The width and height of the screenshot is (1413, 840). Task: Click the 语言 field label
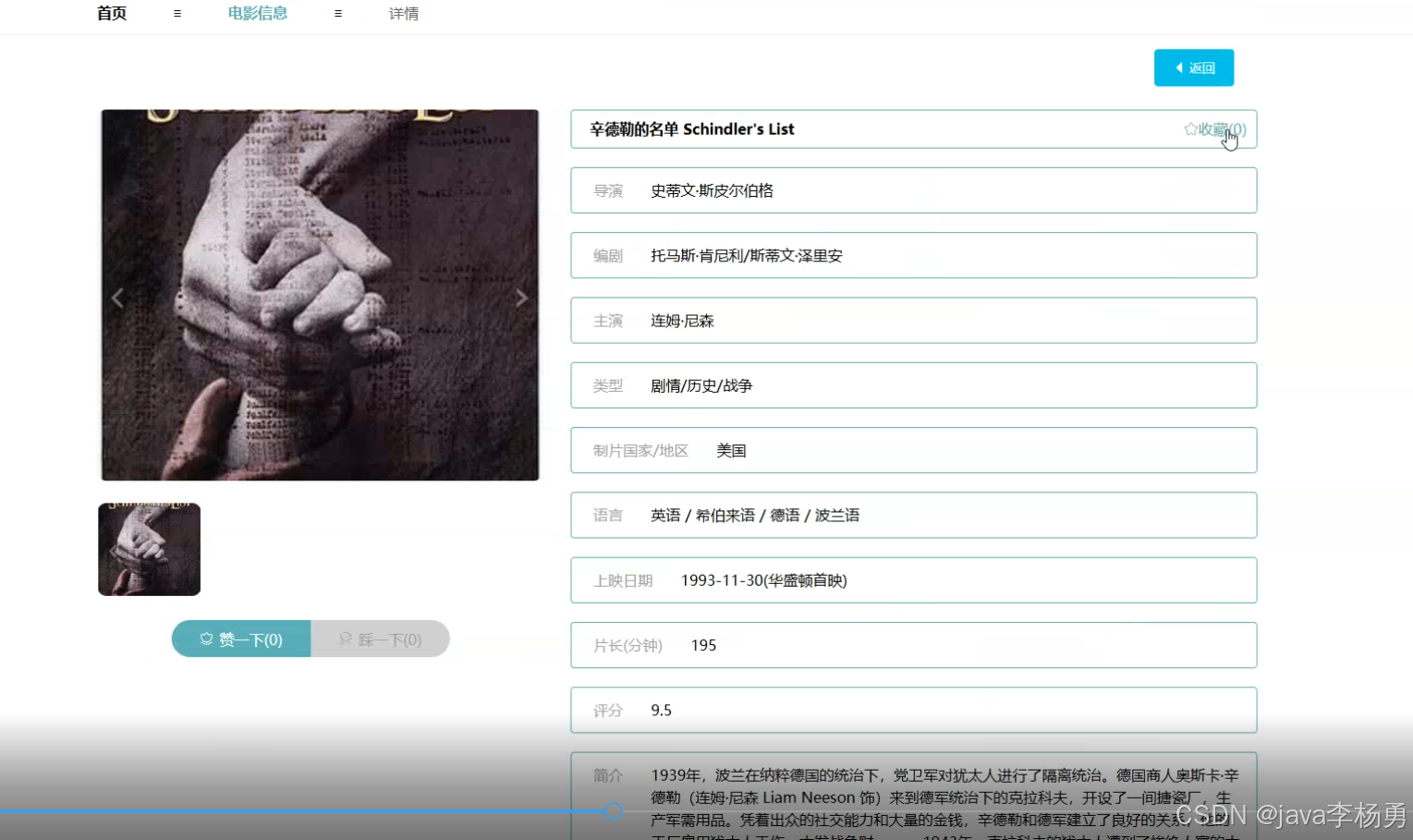608,516
